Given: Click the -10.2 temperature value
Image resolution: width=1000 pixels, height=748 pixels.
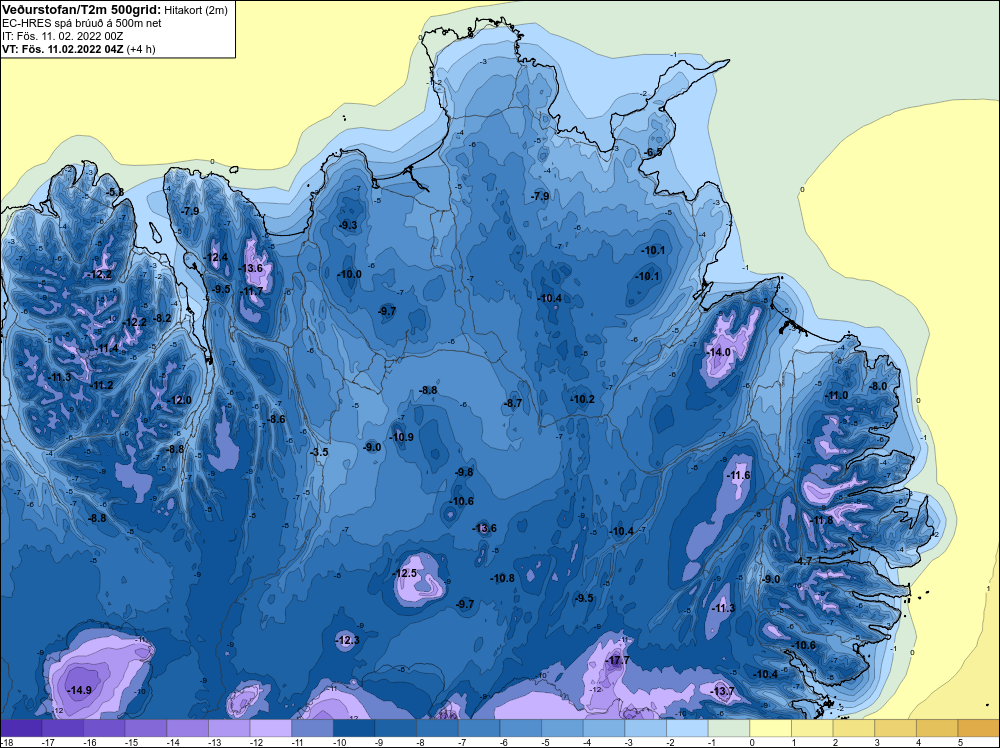Looking at the screenshot, I should [582, 399].
